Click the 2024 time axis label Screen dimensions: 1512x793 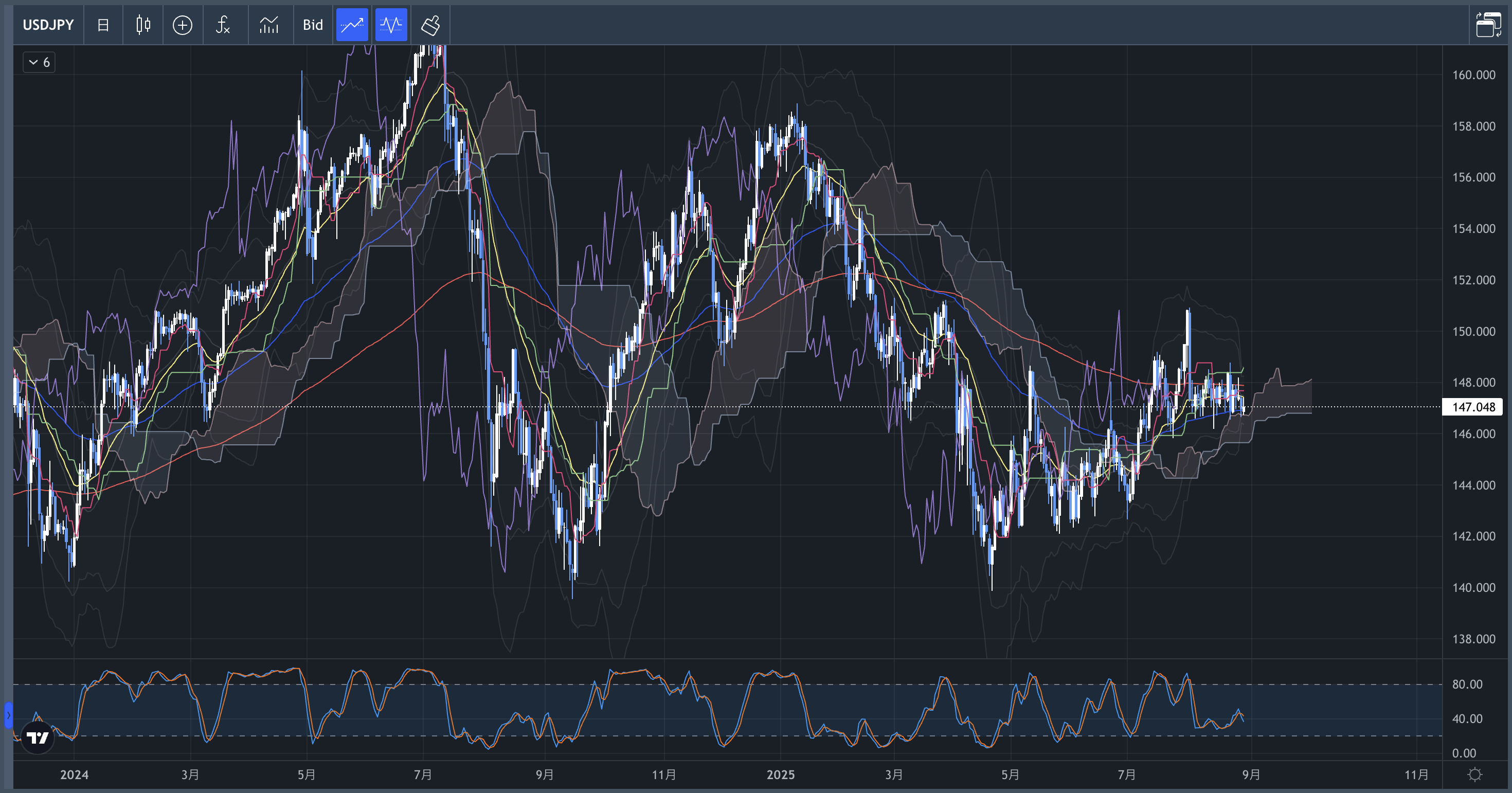pyautogui.click(x=75, y=775)
